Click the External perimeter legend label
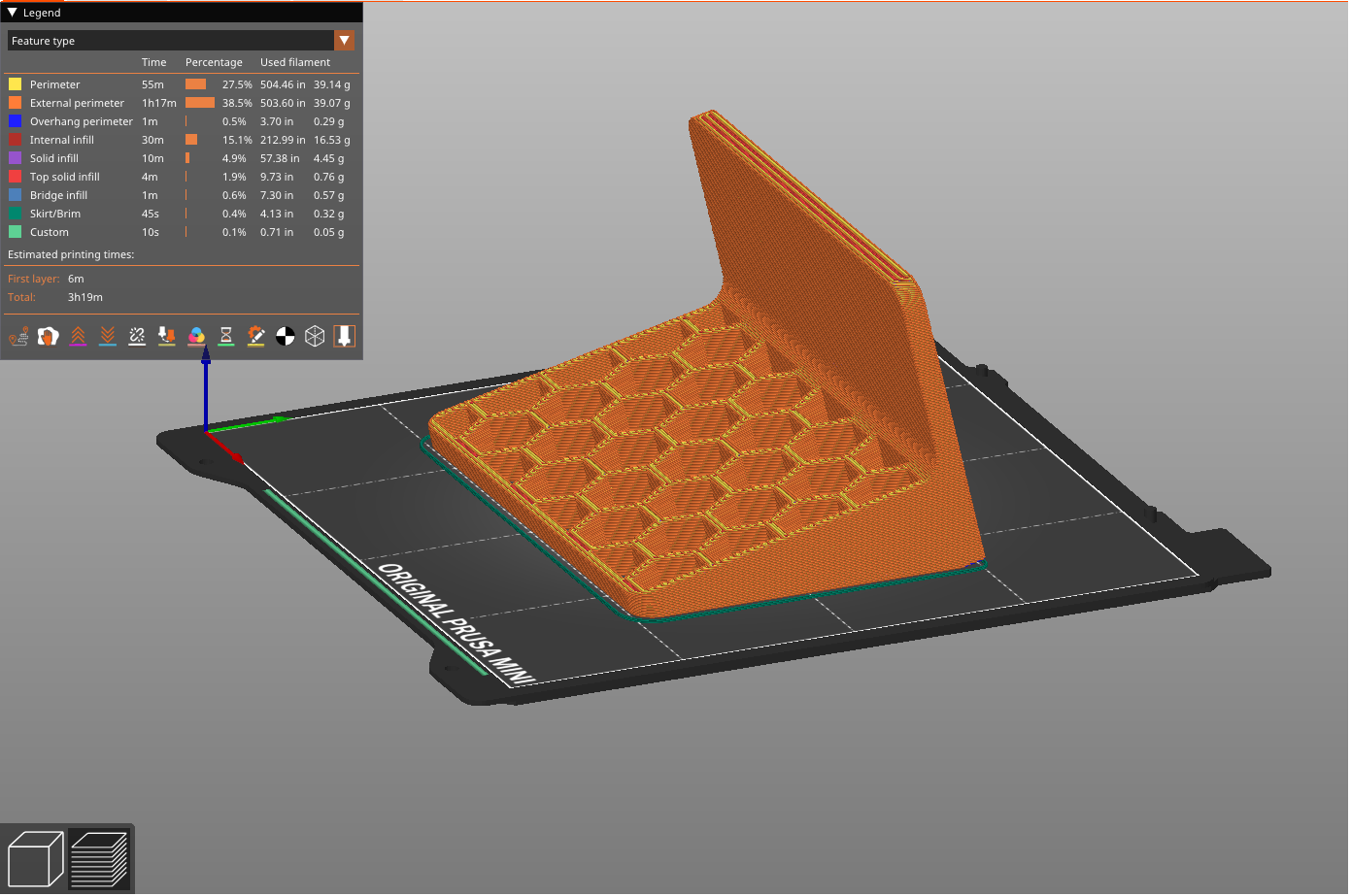 pos(77,103)
